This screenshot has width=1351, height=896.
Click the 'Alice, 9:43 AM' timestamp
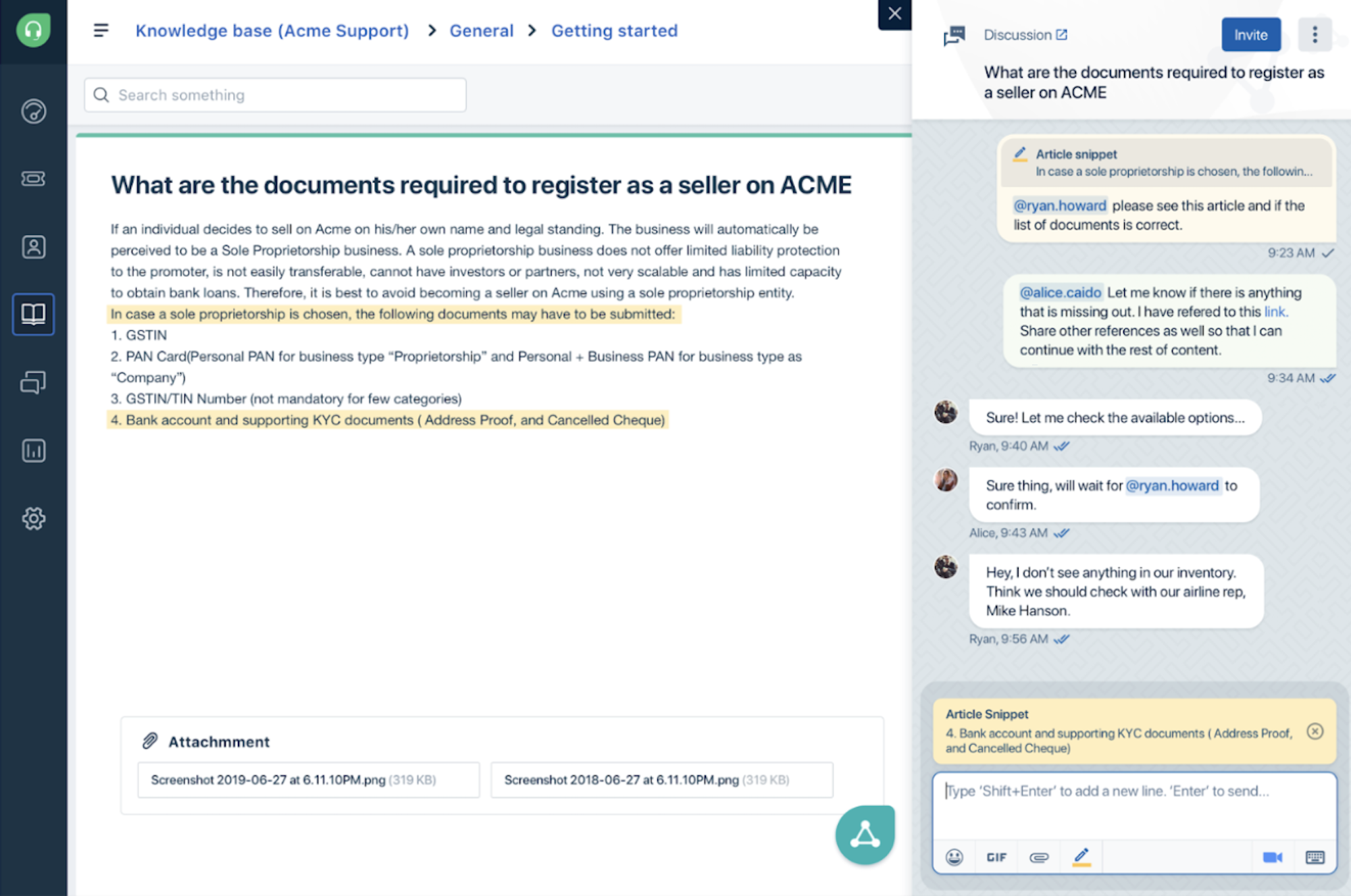point(1009,533)
